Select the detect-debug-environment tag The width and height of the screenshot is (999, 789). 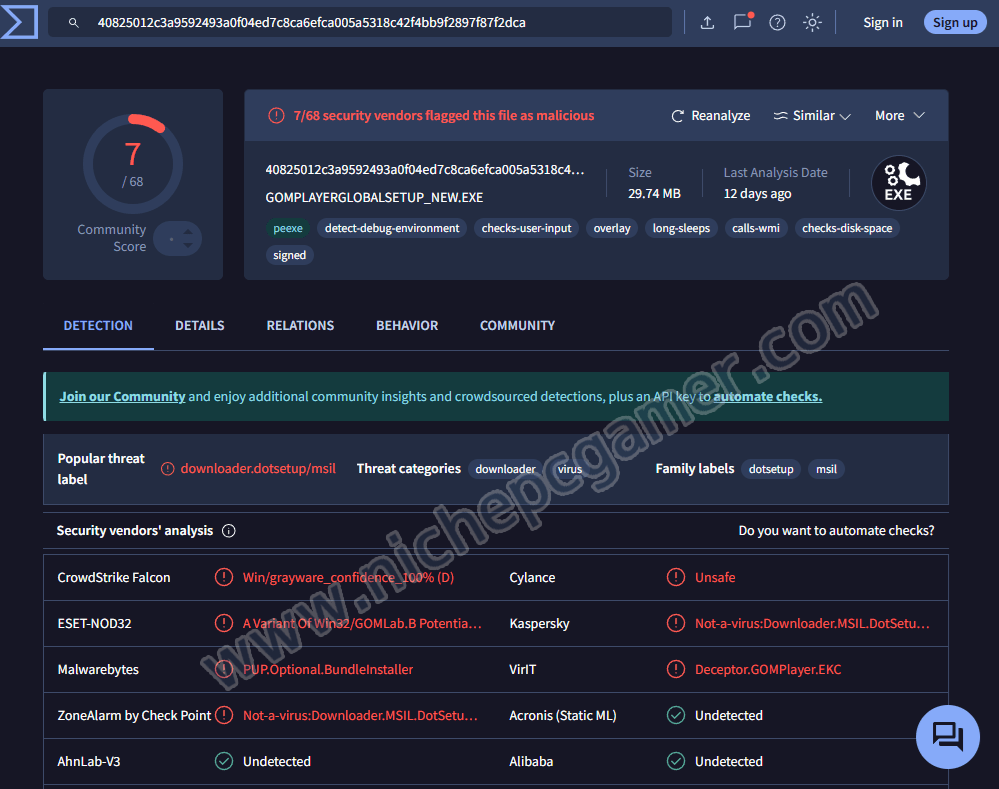pos(392,228)
